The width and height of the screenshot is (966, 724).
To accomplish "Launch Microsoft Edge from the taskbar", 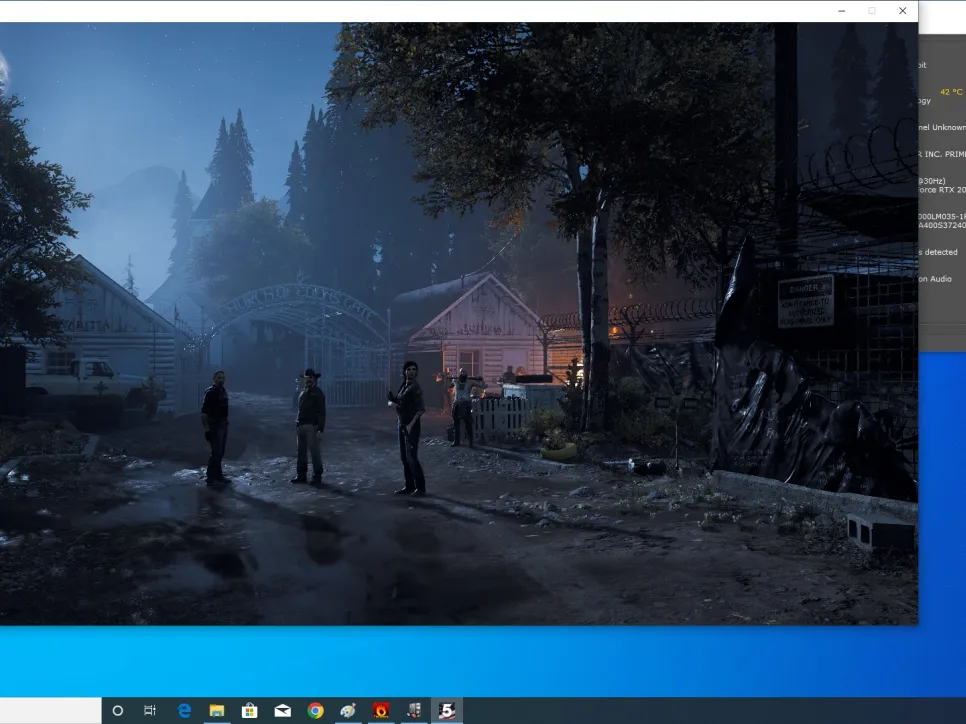I will click(184, 710).
